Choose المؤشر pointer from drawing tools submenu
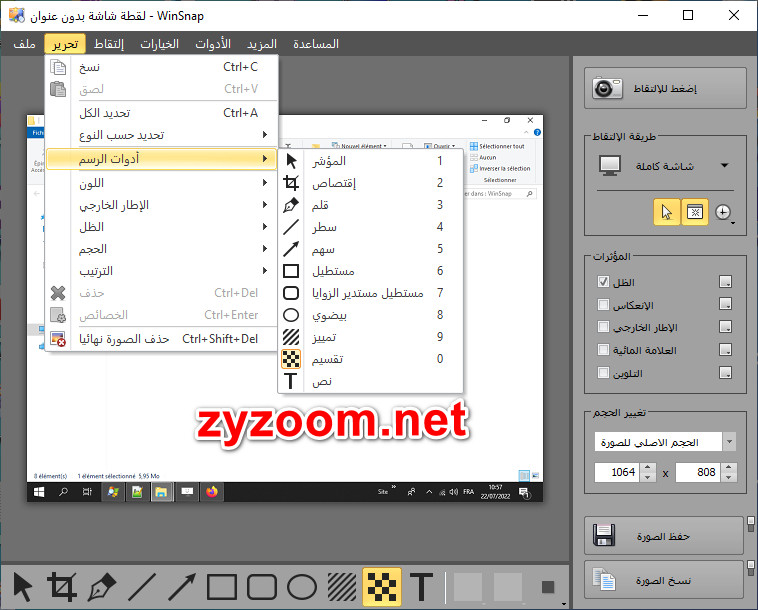 (370, 161)
